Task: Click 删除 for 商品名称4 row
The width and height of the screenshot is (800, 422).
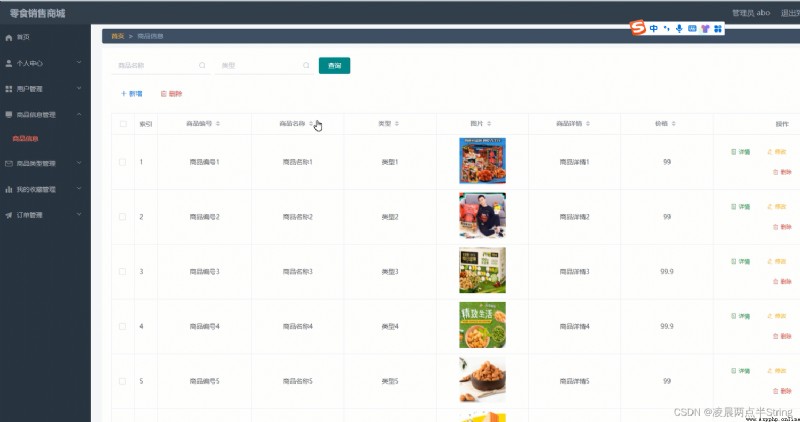Action: pos(782,336)
